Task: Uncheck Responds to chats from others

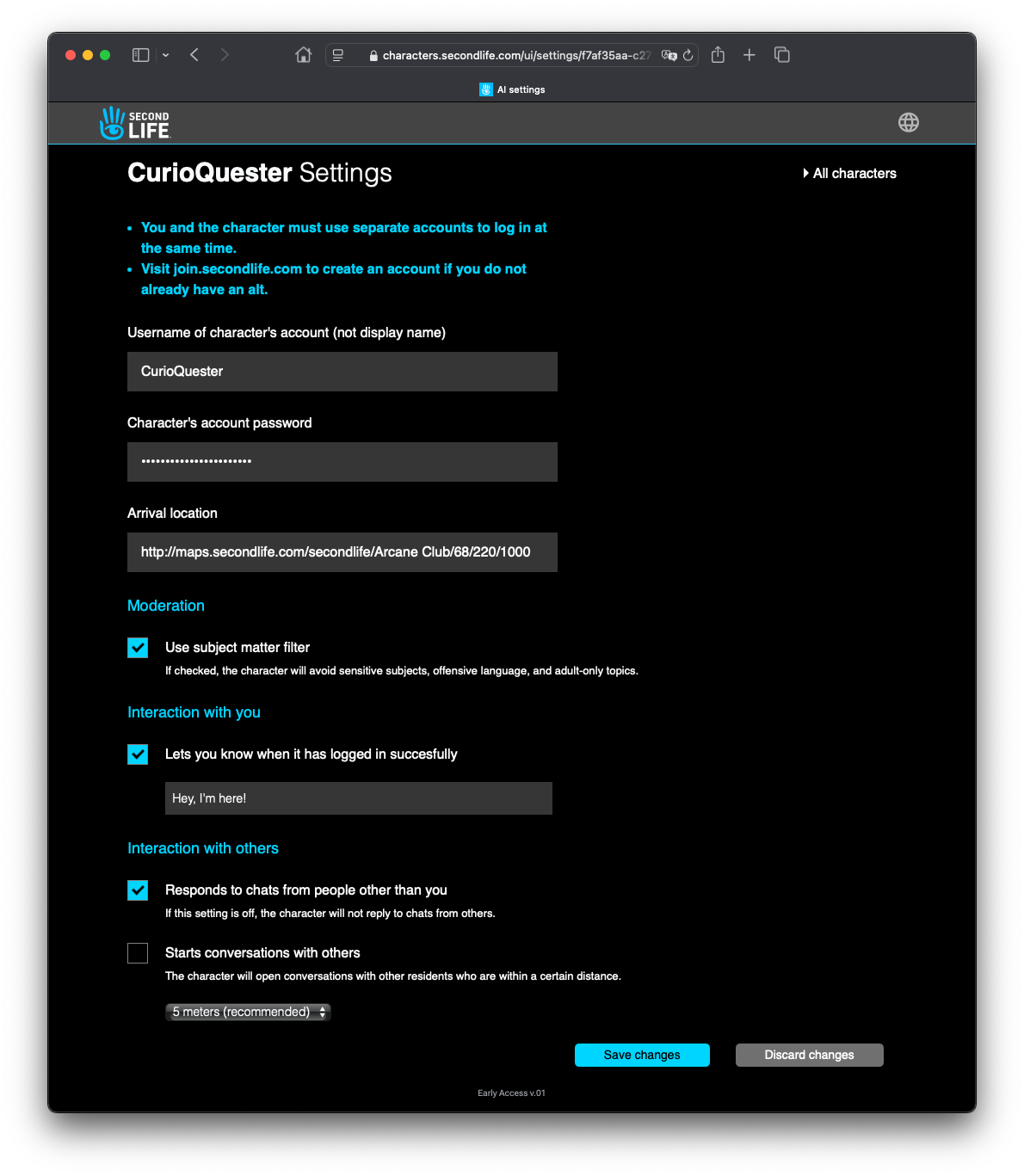Action: tap(138, 890)
